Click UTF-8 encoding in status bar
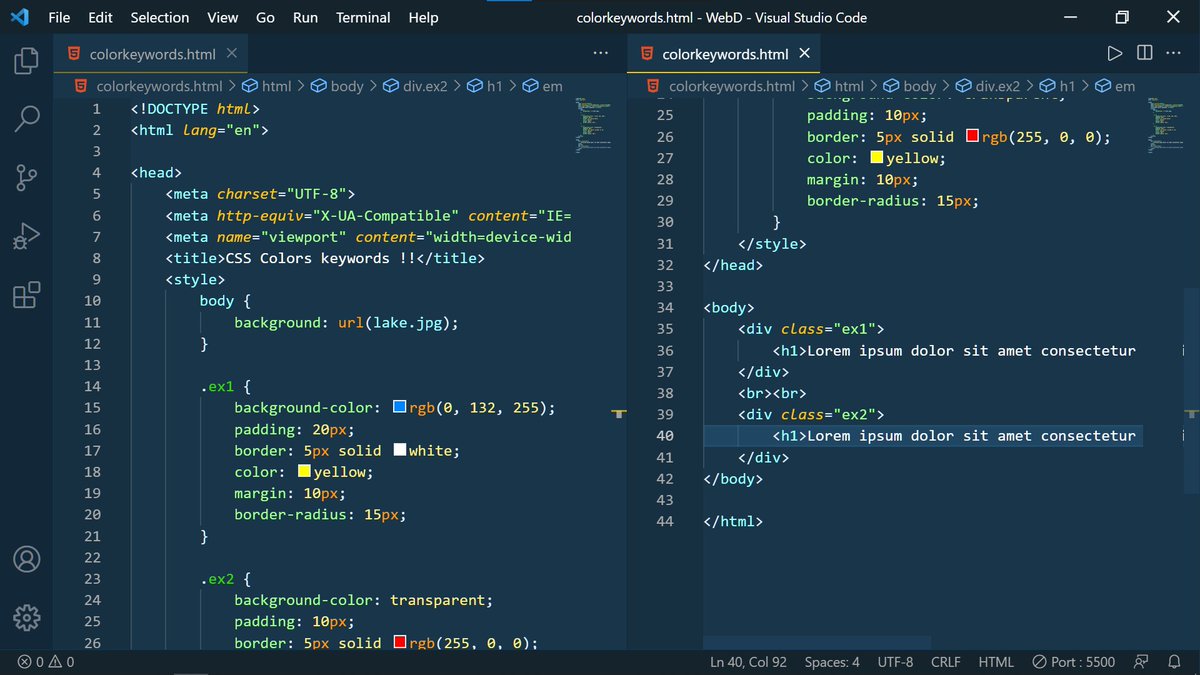Image resolution: width=1200 pixels, height=675 pixels. coord(895,662)
